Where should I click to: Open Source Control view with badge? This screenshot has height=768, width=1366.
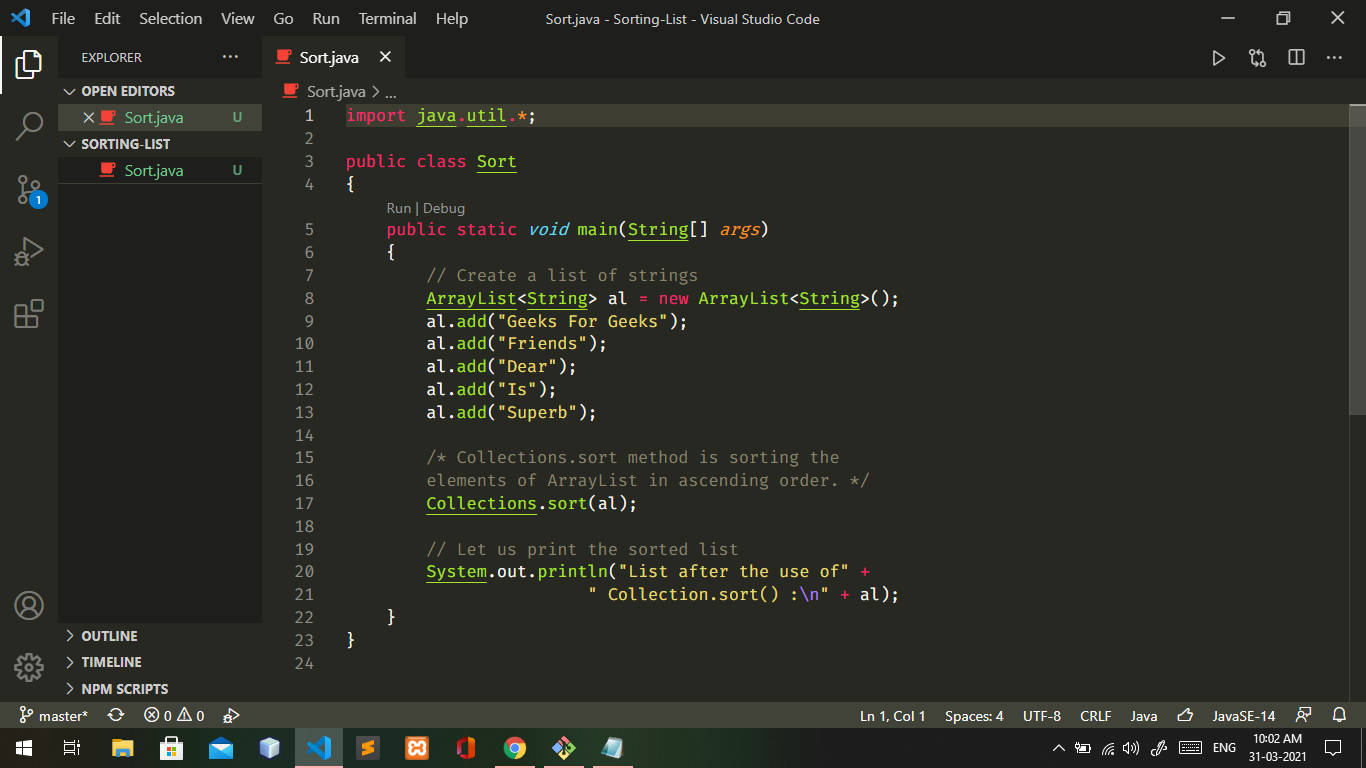(29, 189)
